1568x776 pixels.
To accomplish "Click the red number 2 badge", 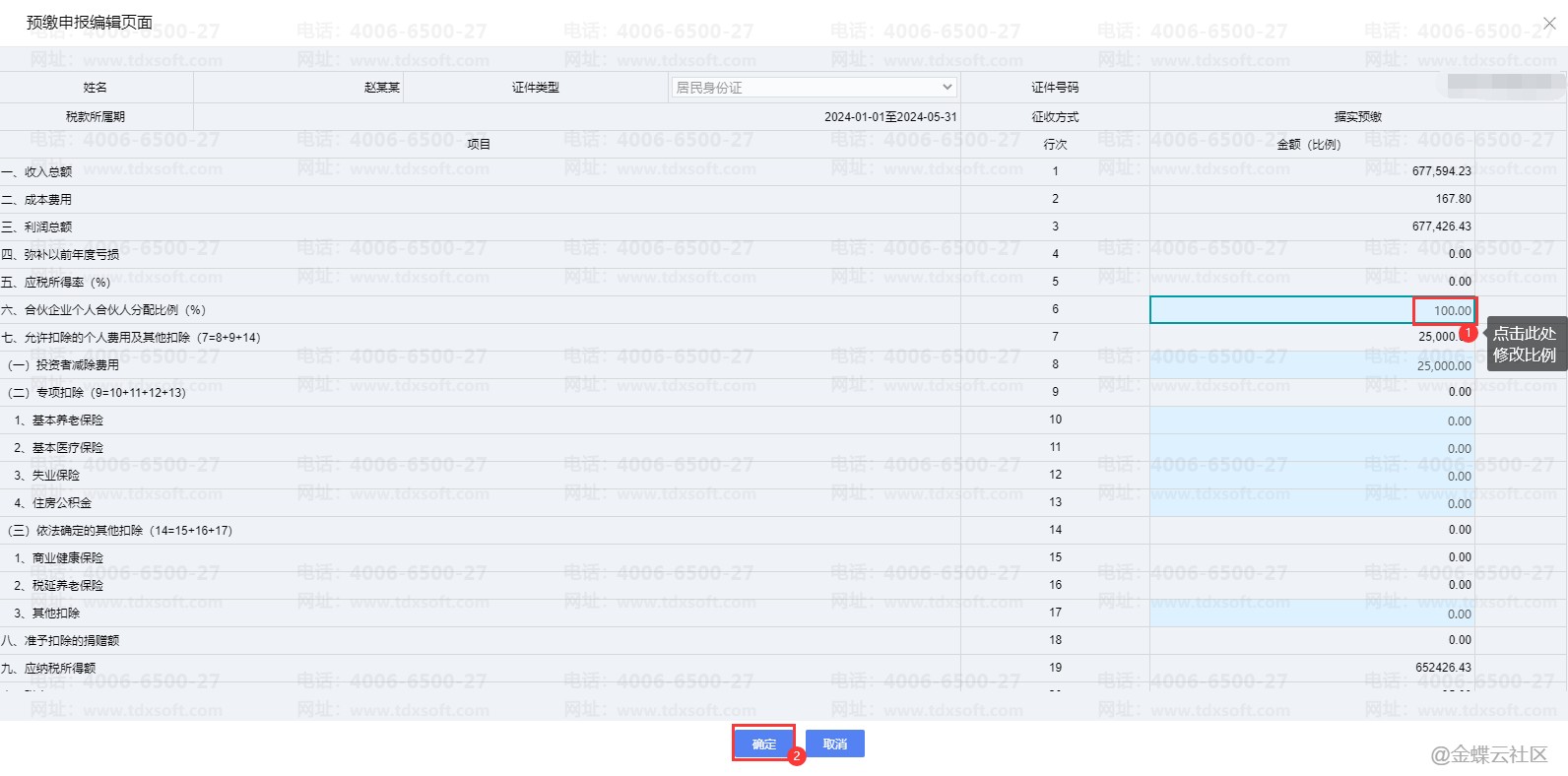I will point(797,756).
